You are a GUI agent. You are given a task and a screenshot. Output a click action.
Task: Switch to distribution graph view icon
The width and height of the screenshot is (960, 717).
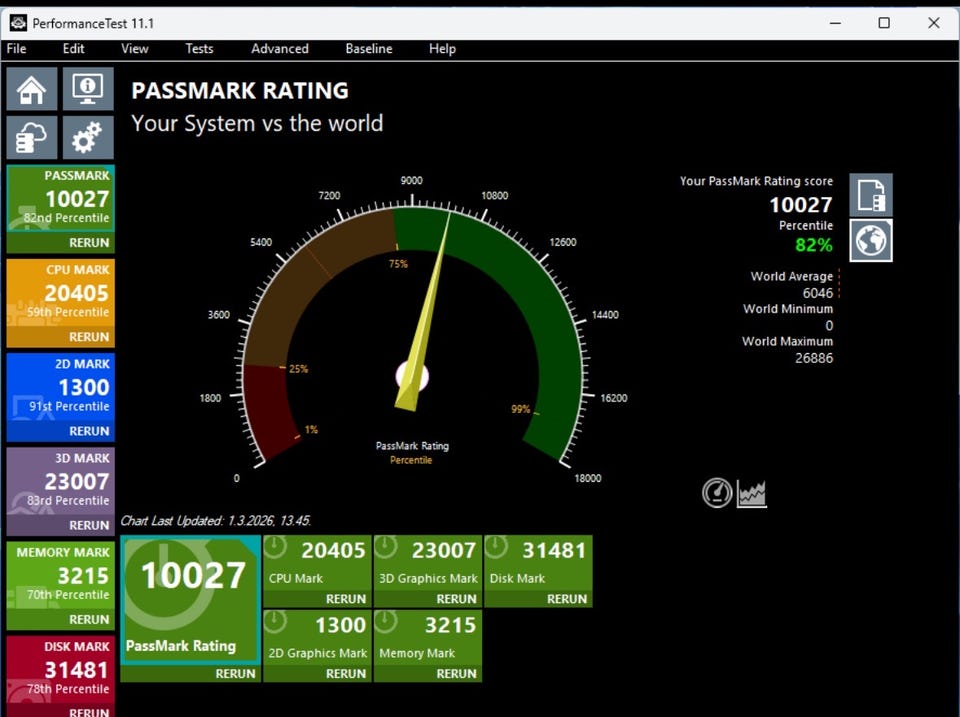(x=751, y=494)
